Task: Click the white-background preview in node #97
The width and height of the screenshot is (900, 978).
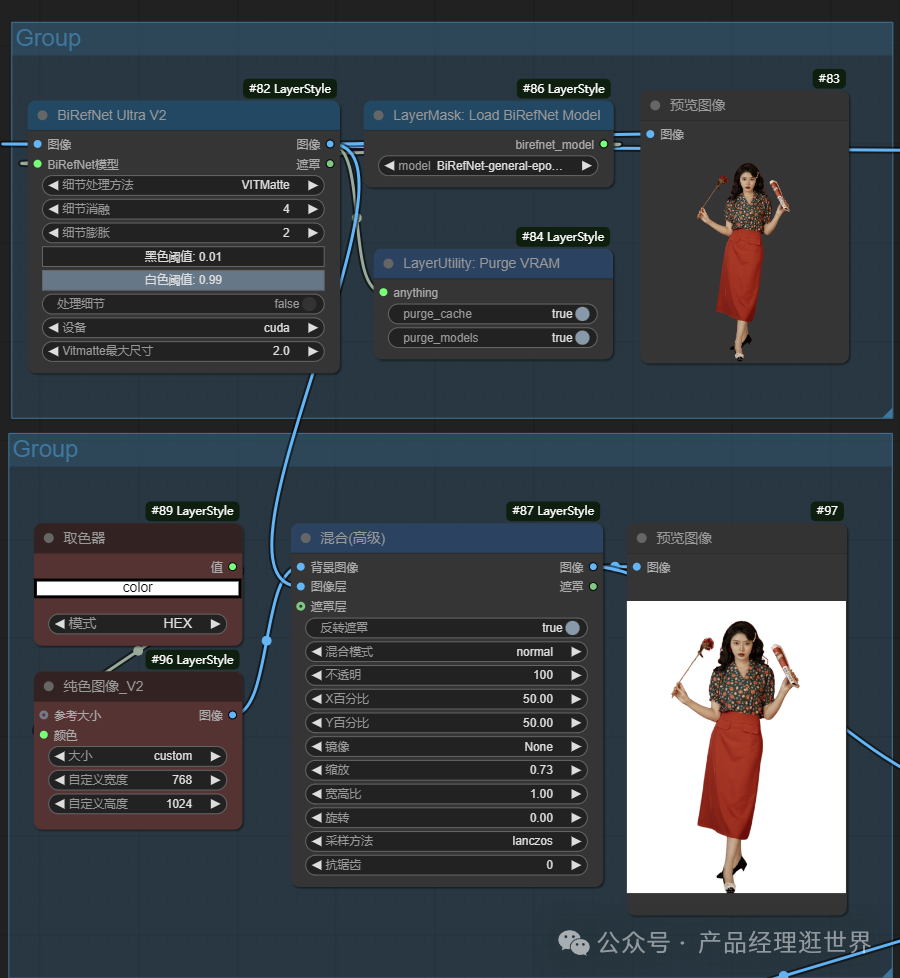Action: (x=736, y=747)
